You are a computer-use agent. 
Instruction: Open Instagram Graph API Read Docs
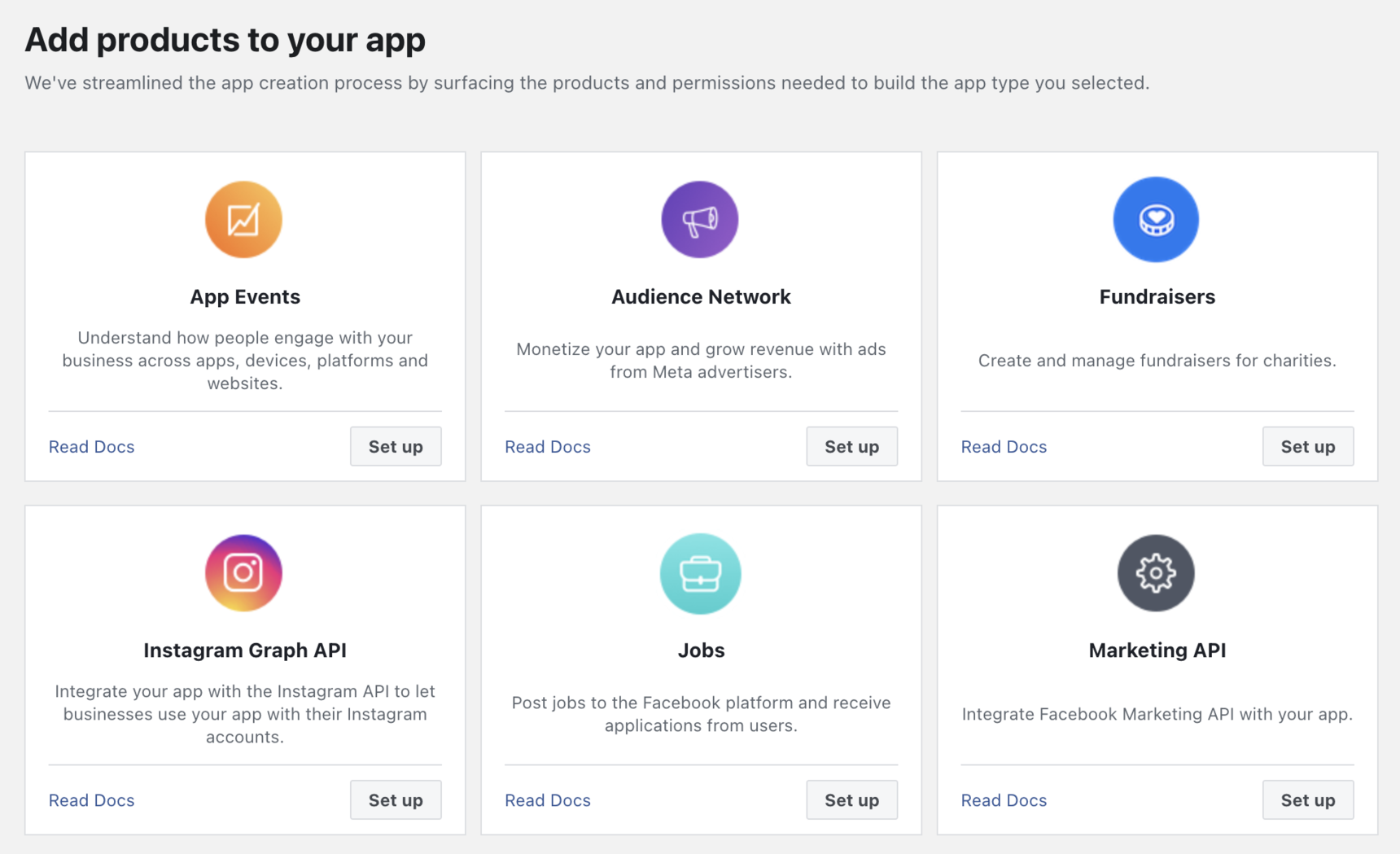coord(92,799)
